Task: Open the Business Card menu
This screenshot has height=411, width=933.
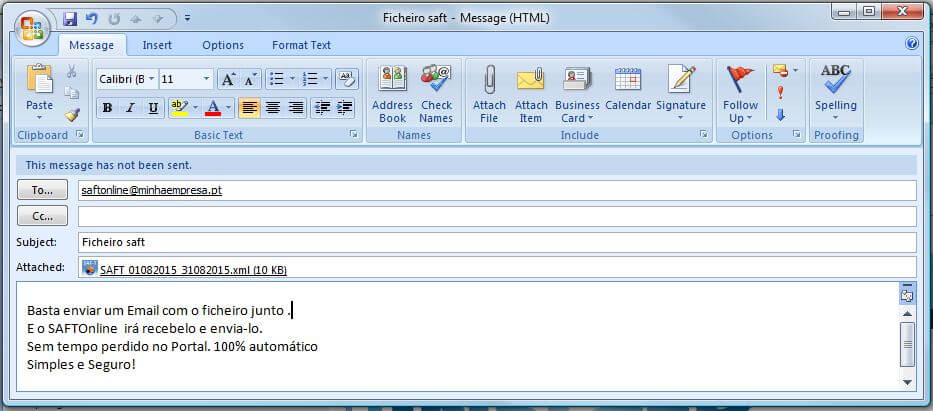Action: [x=577, y=93]
